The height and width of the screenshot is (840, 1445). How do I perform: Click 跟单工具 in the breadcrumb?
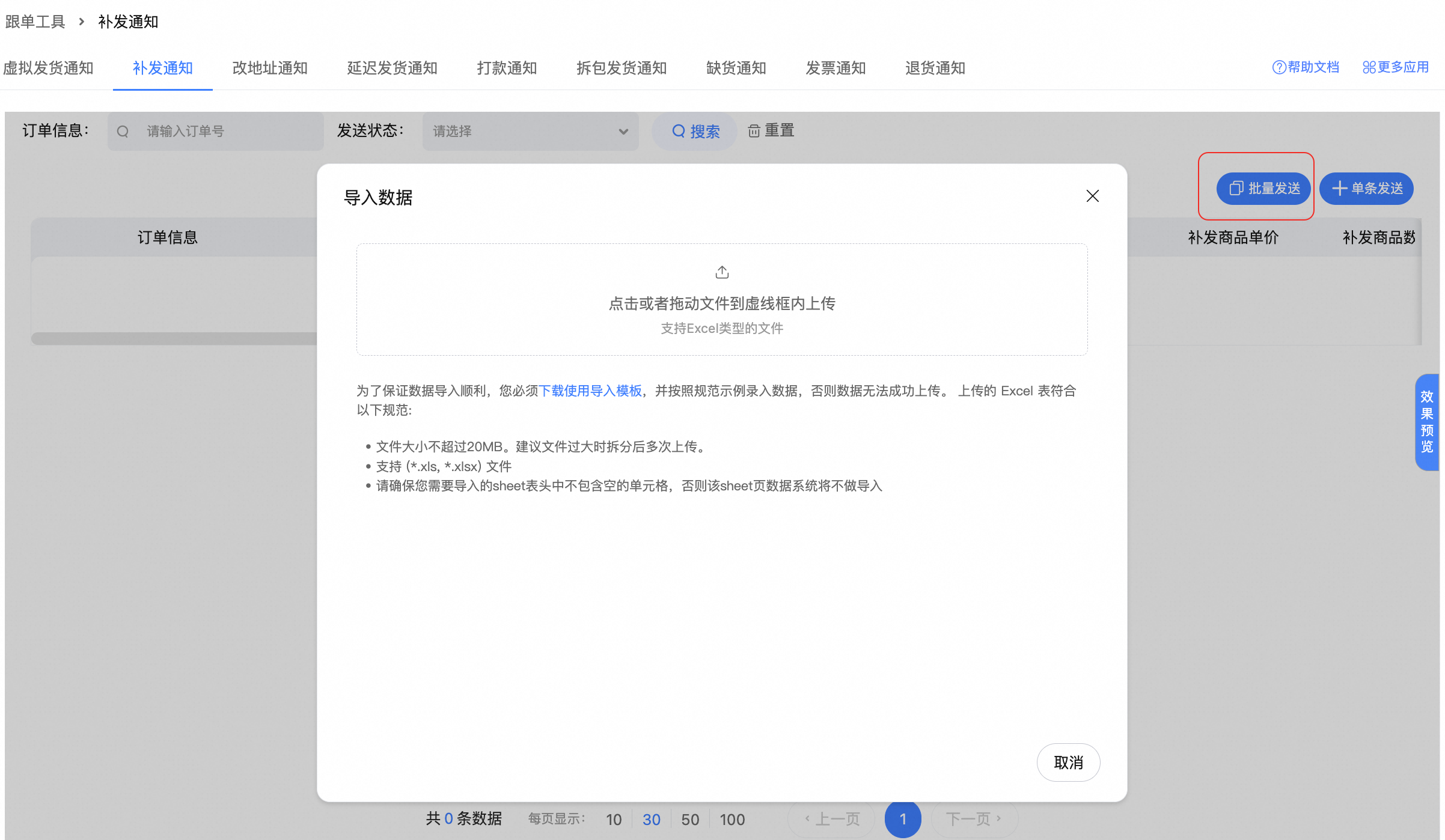coord(35,22)
